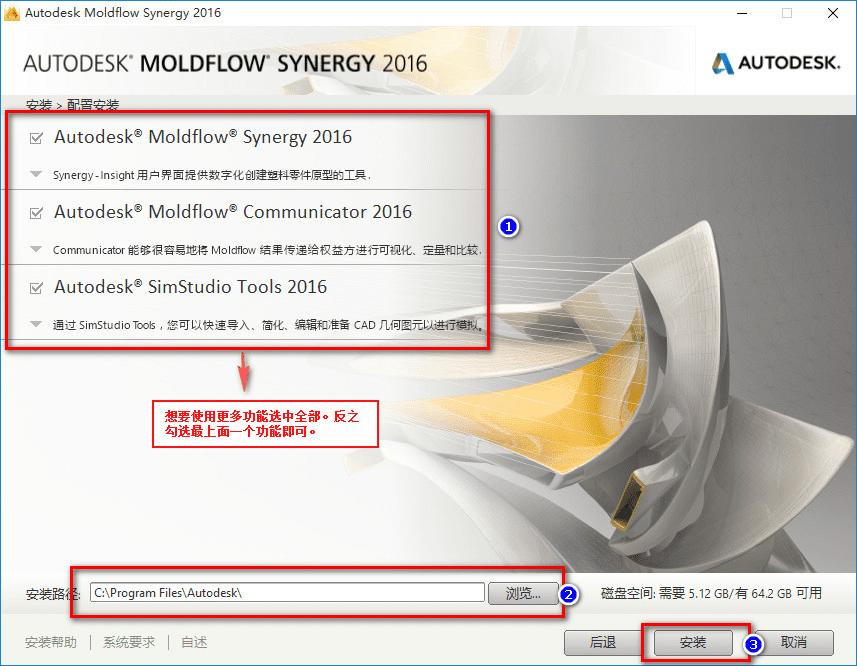Expand Communicator description disclosure triangle

point(36,249)
